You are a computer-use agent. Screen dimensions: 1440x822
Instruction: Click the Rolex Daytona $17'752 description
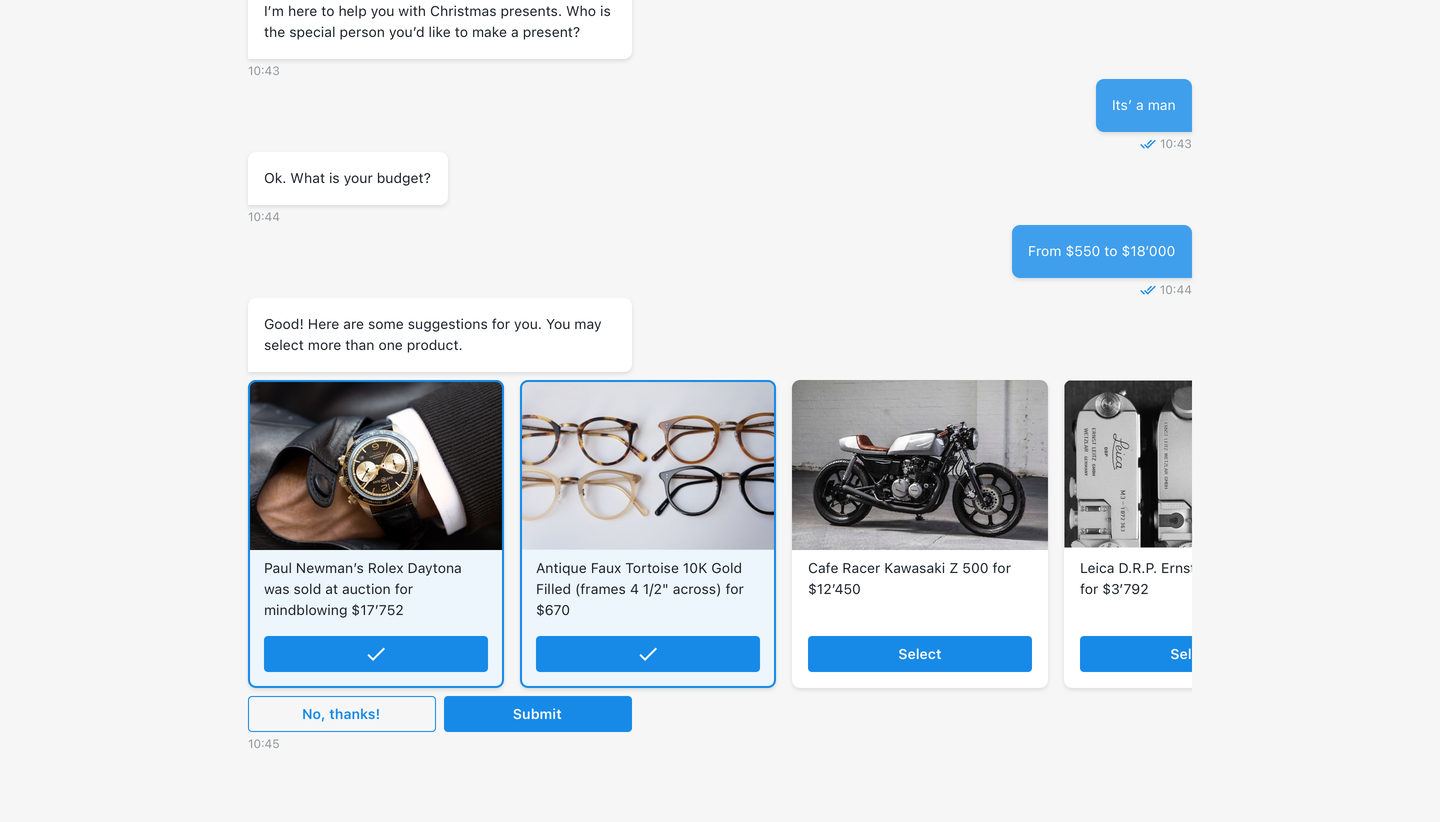[x=363, y=589]
